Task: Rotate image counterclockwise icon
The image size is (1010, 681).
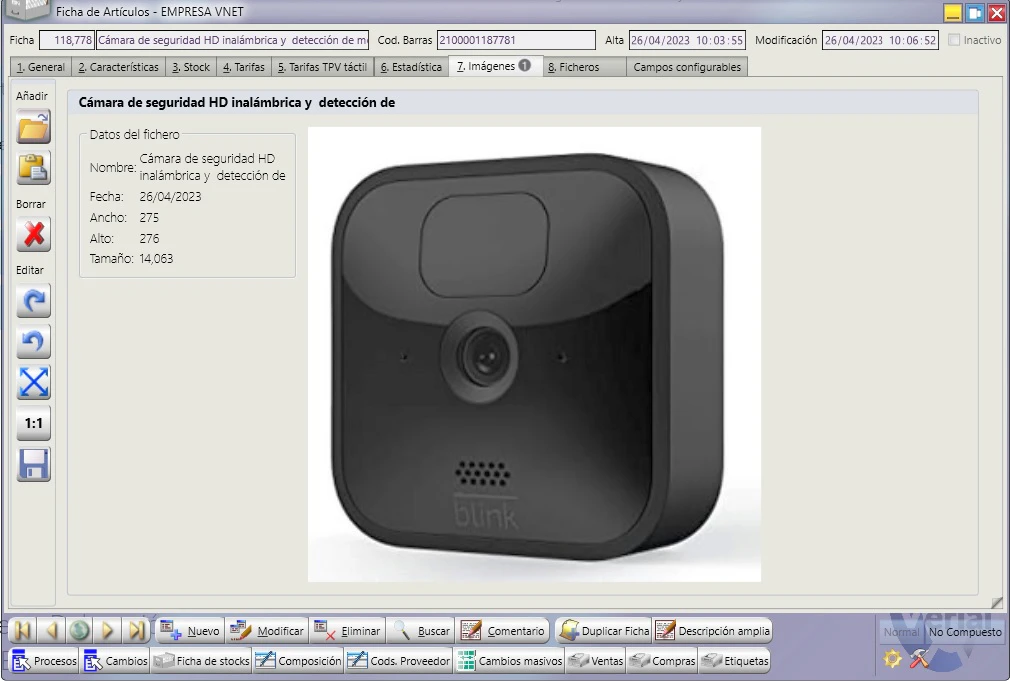Action: [x=33, y=342]
